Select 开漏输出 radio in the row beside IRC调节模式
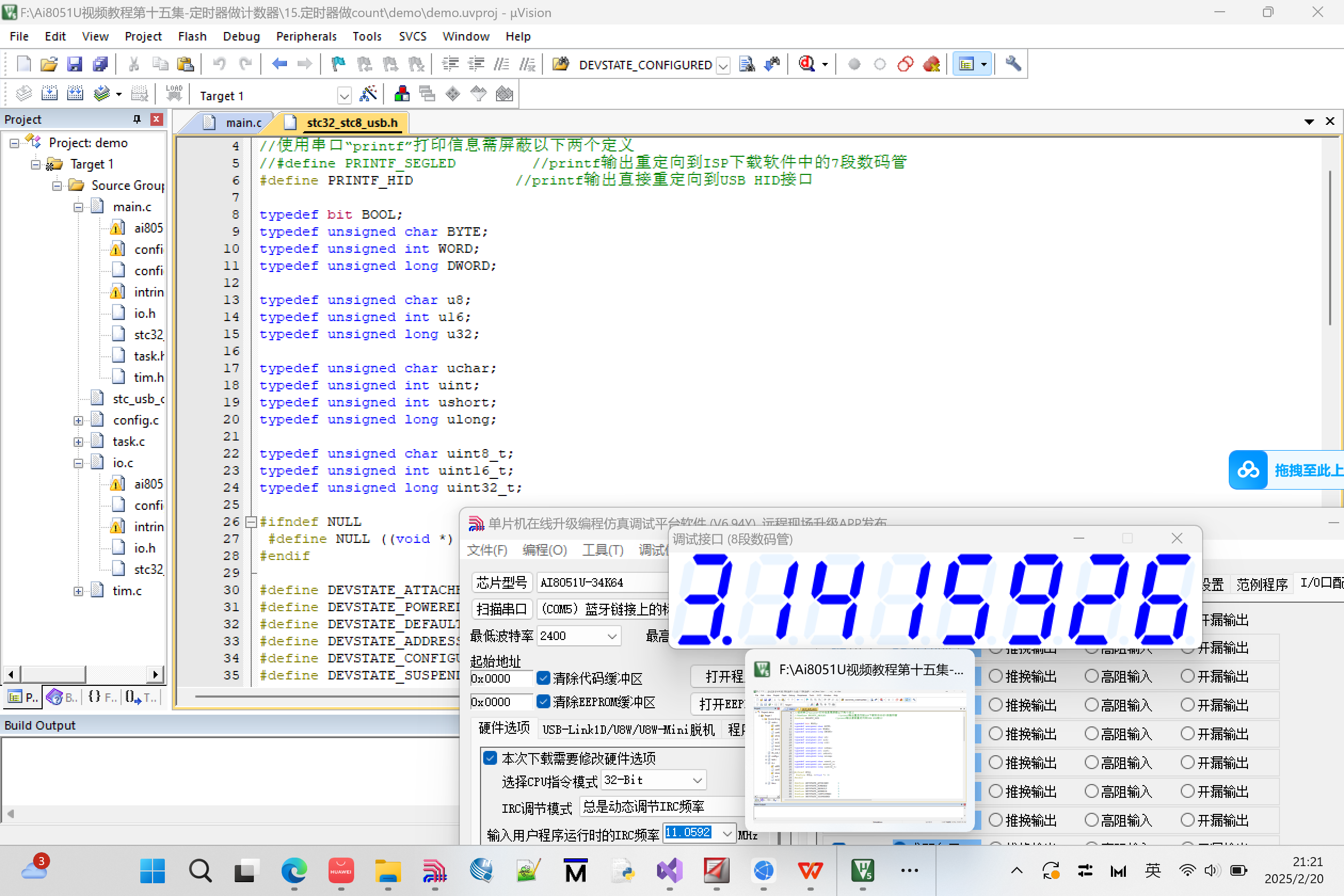Screen dimensions: 1344x896 [x=1187, y=820]
